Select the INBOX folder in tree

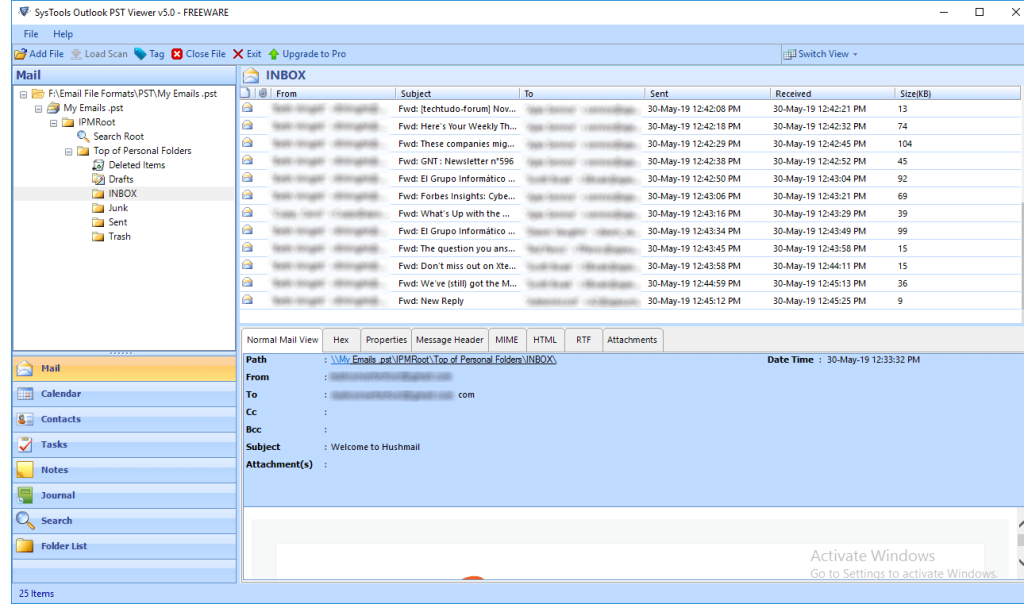[x=115, y=194]
